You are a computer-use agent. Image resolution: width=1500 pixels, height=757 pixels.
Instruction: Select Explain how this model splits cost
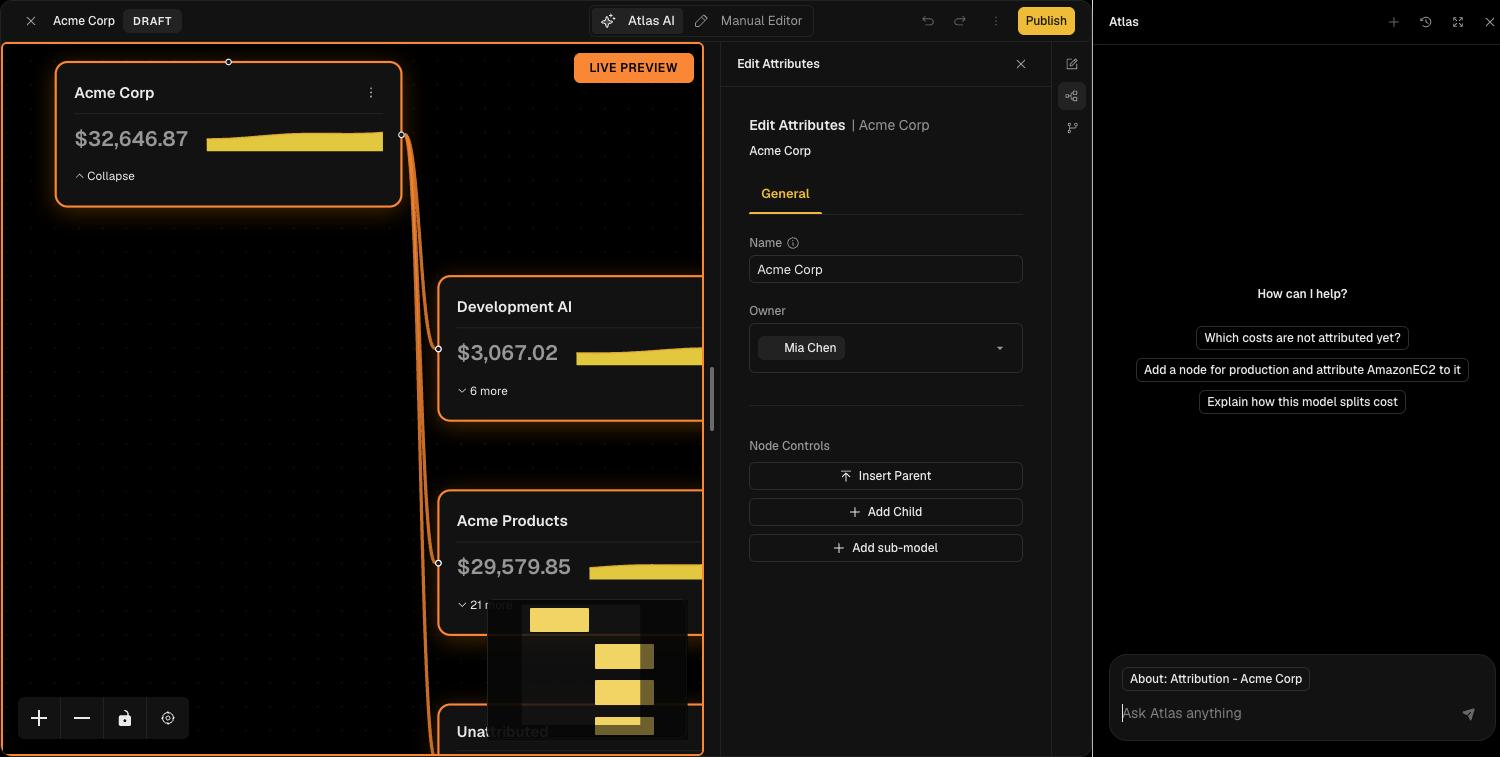point(1302,402)
